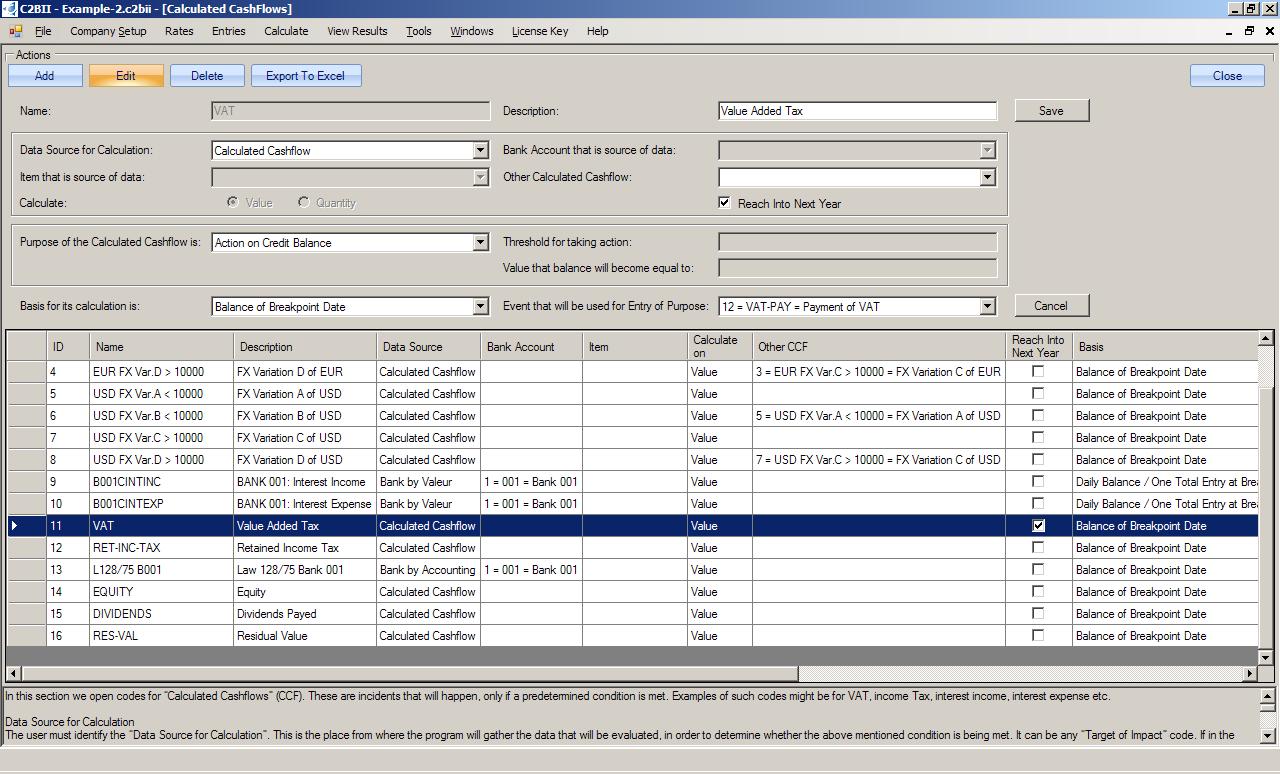Click the application icon in menu bar
1280x774 pixels.
(16, 31)
